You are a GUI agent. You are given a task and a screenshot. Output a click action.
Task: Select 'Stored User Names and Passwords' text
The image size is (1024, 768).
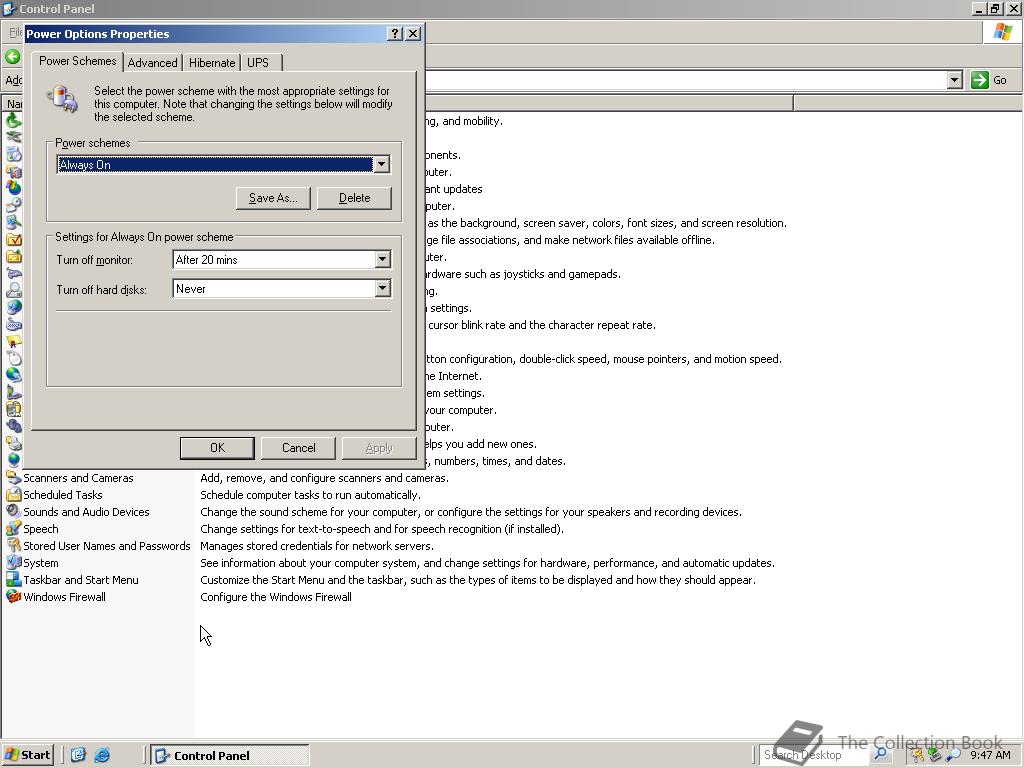click(x=106, y=546)
